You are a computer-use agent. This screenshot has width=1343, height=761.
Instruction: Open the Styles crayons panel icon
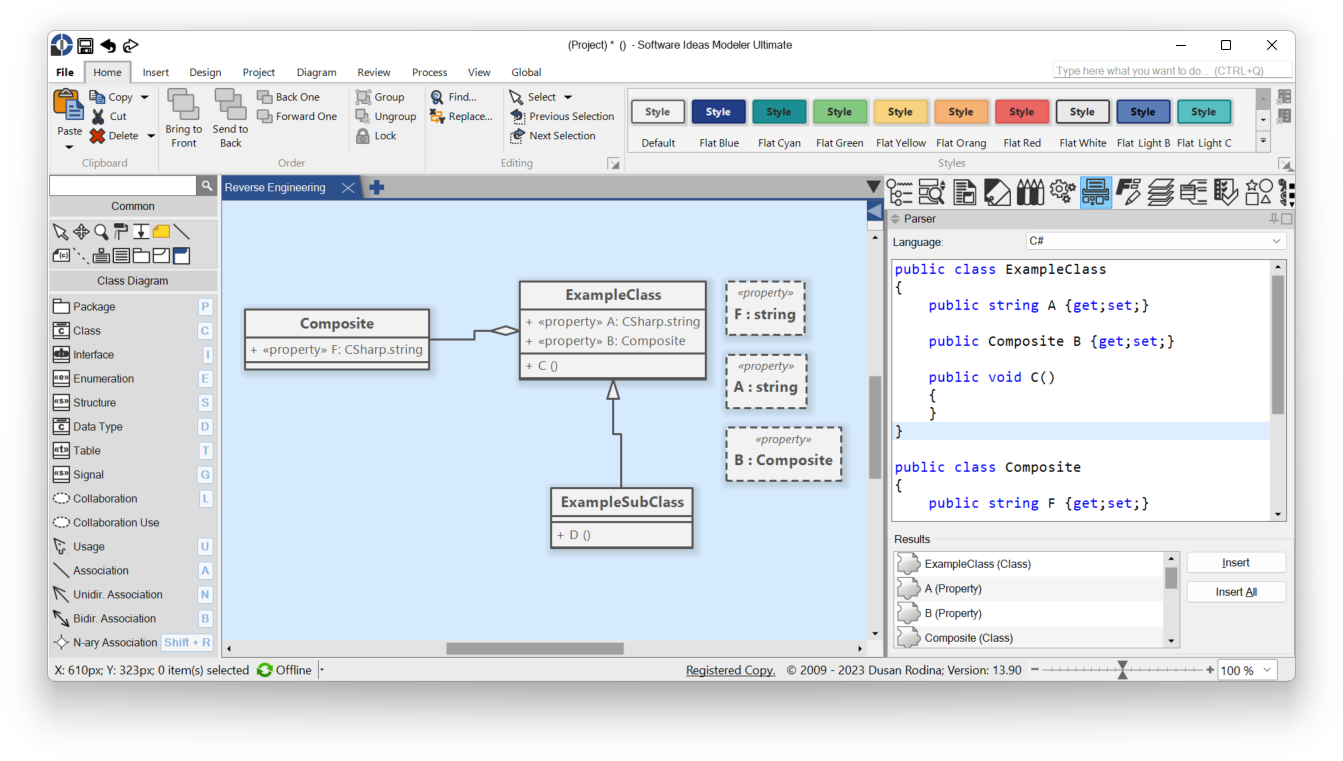tap(1031, 191)
